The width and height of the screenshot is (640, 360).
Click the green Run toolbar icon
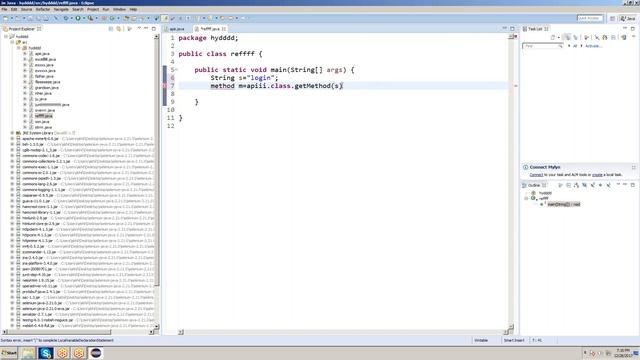[x=78, y=18]
